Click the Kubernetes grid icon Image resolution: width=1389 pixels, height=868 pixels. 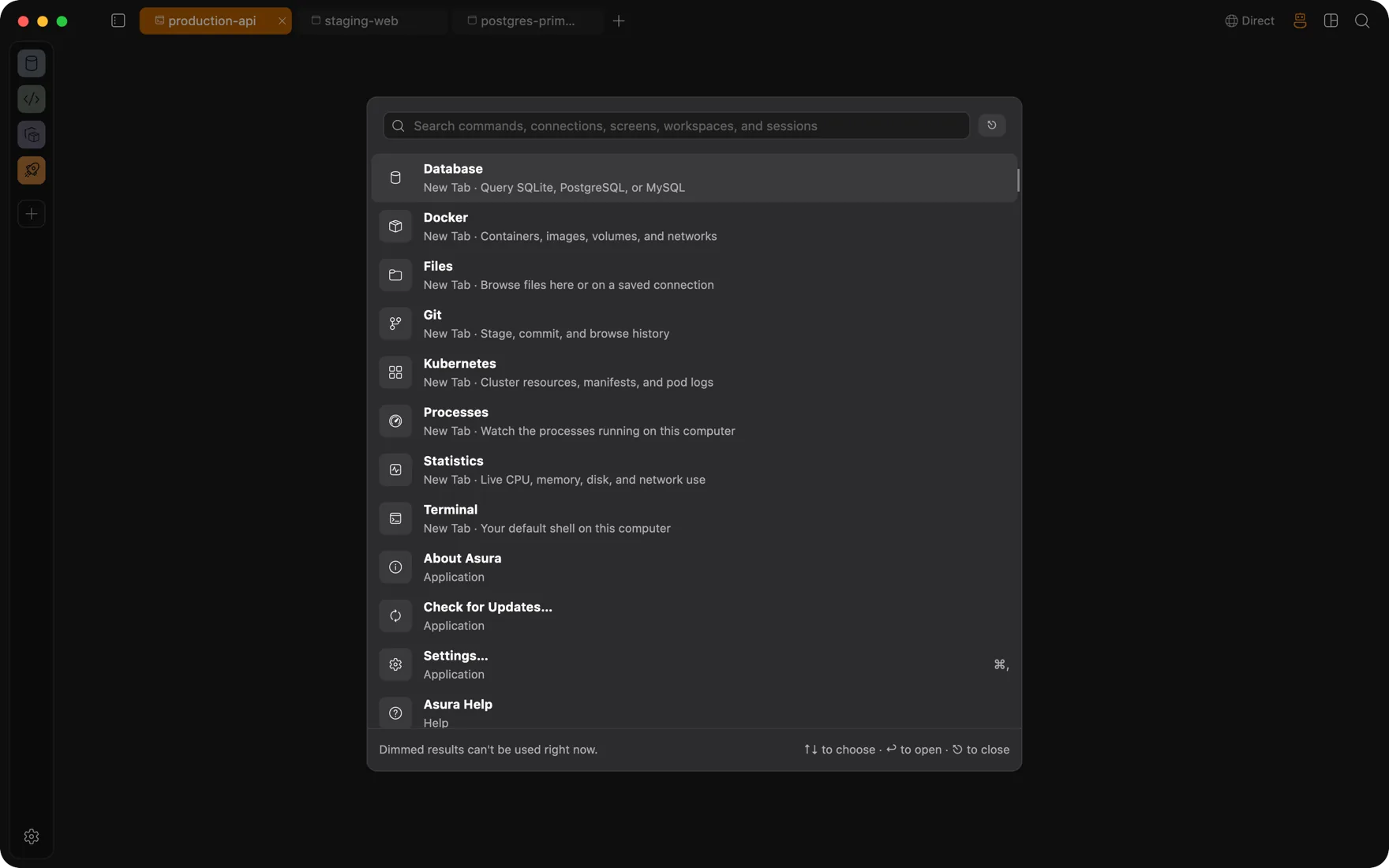click(x=395, y=372)
